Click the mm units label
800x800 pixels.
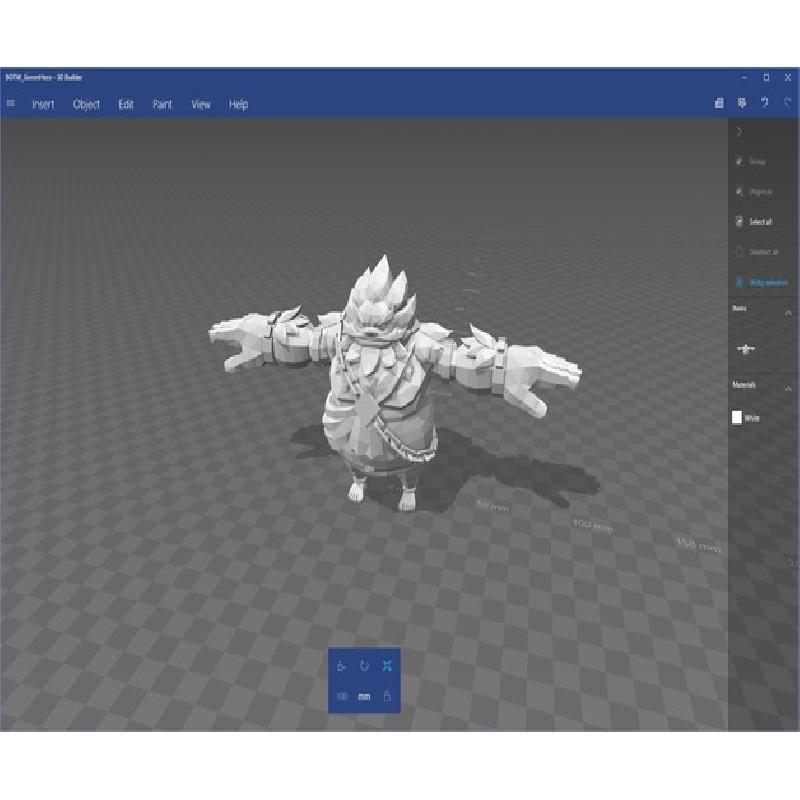coord(364,696)
